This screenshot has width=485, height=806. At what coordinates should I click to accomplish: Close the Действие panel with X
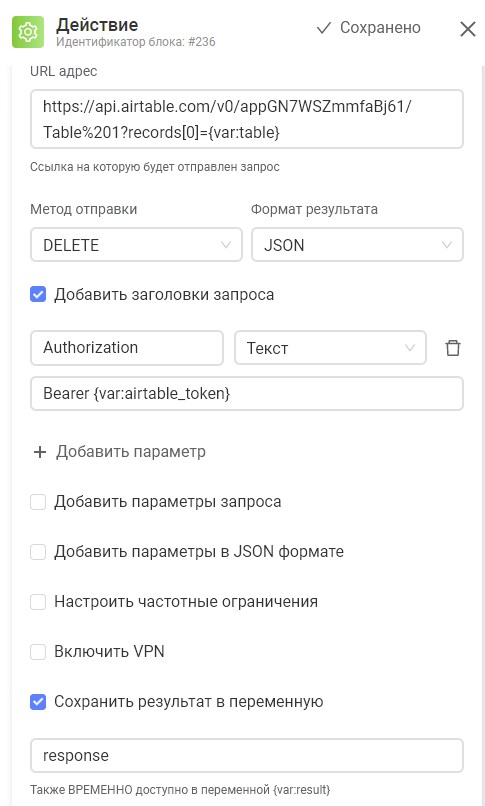tap(468, 29)
